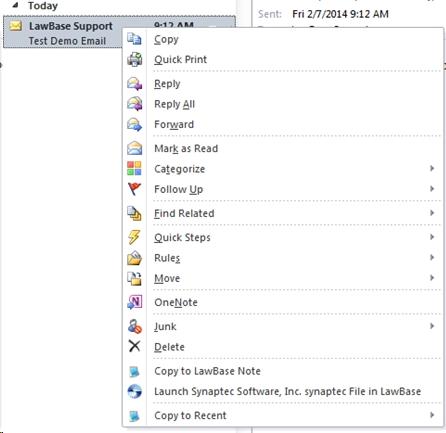
Task: Choose Delete from the context menu
Action: [283, 347]
